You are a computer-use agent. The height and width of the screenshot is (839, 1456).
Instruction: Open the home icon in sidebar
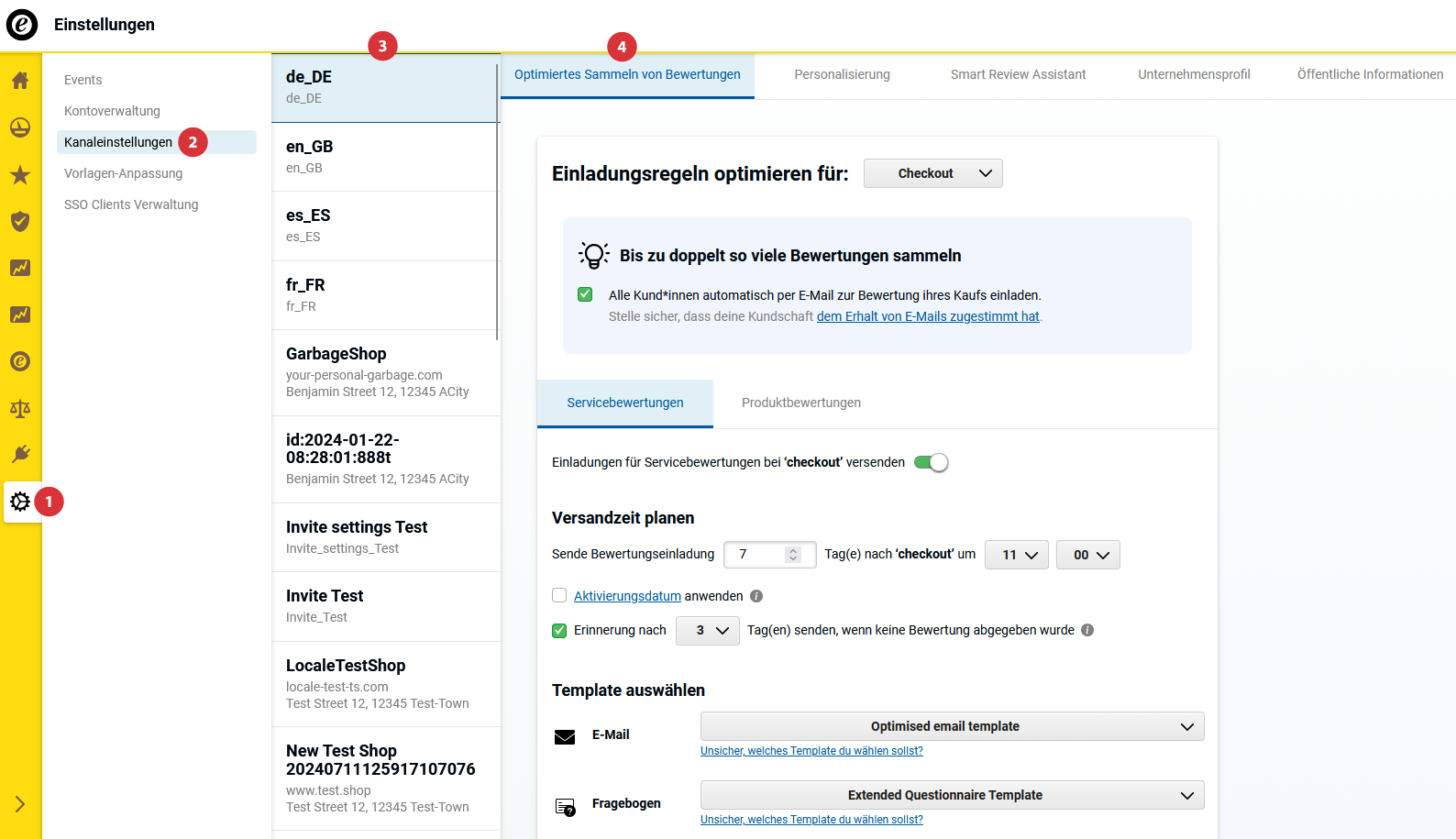(20, 81)
